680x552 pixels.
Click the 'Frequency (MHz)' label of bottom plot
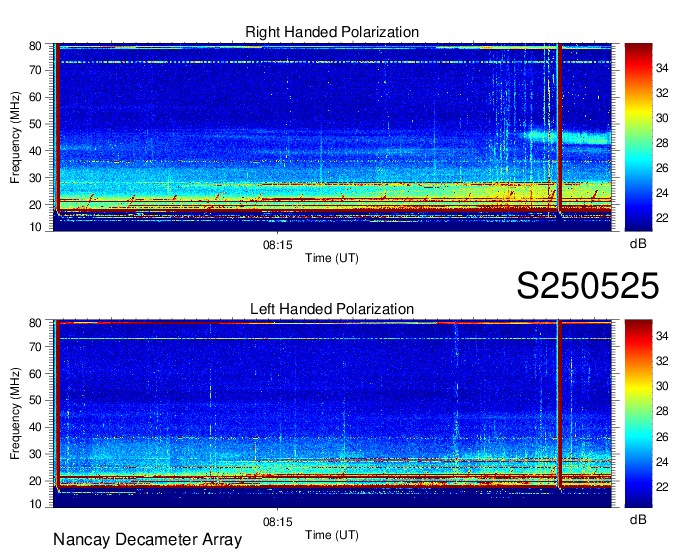pyautogui.click(x=15, y=414)
